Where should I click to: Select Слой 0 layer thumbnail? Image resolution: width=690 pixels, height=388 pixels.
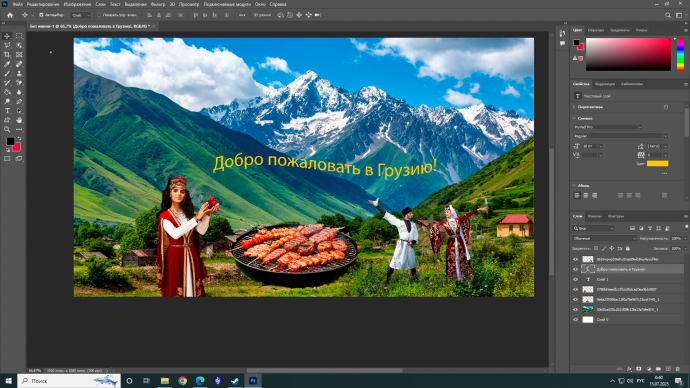(588, 320)
